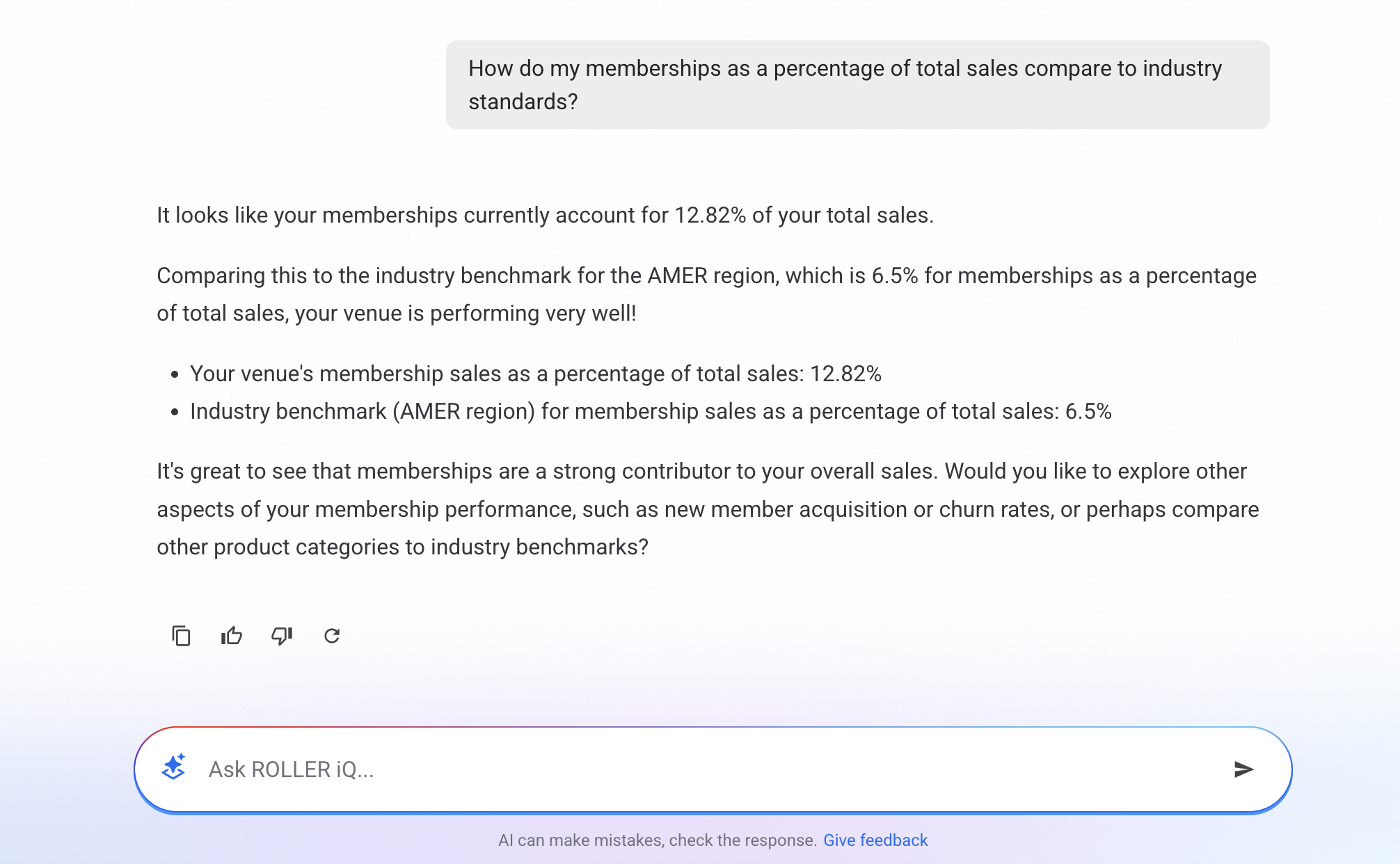Select the "Industry benchmark (AMER region)" bullet
The image size is (1400, 864).
pyautogui.click(x=650, y=412)
